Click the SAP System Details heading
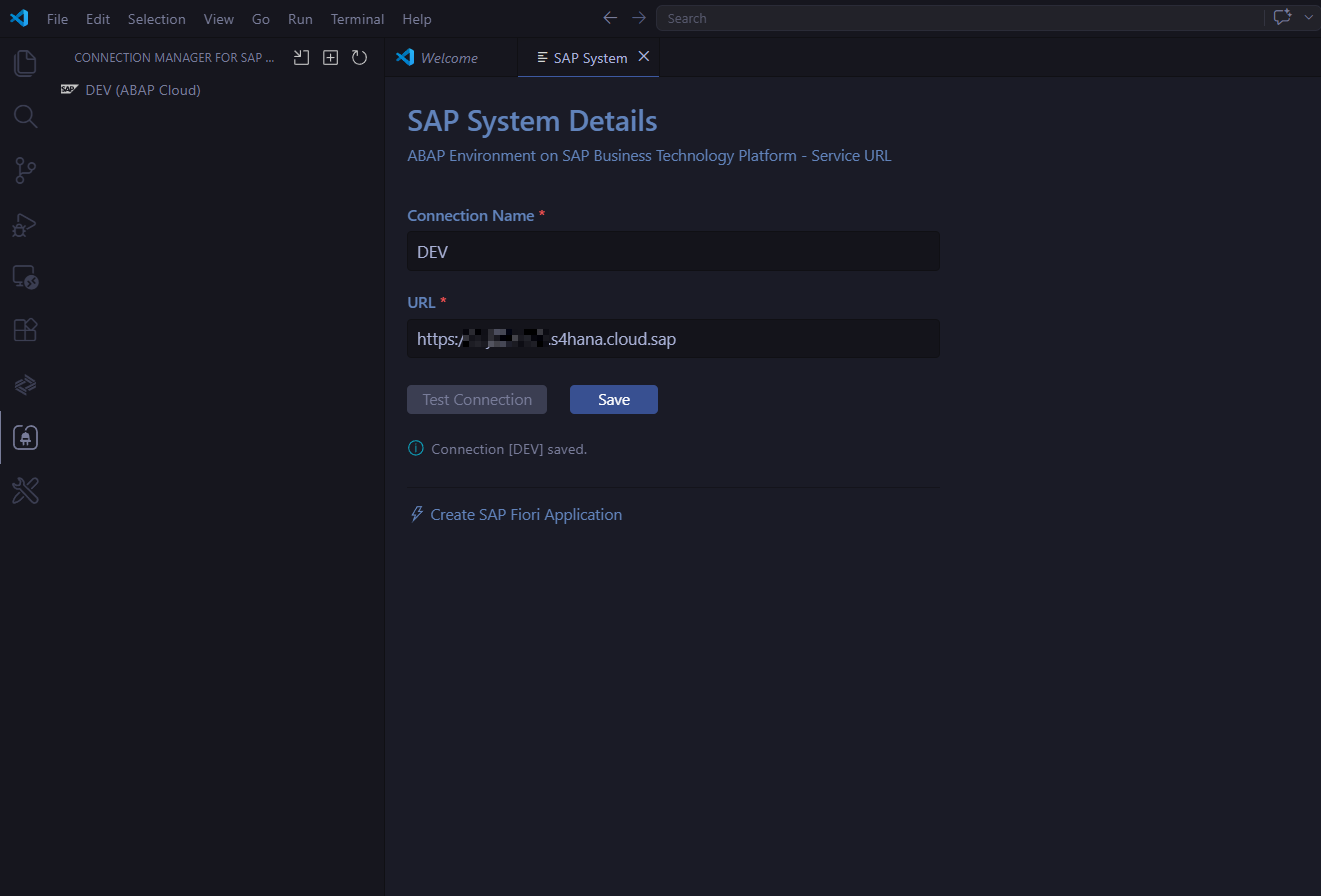The height and width of the screenshot is (896, 1321). (x=532, y=121)
